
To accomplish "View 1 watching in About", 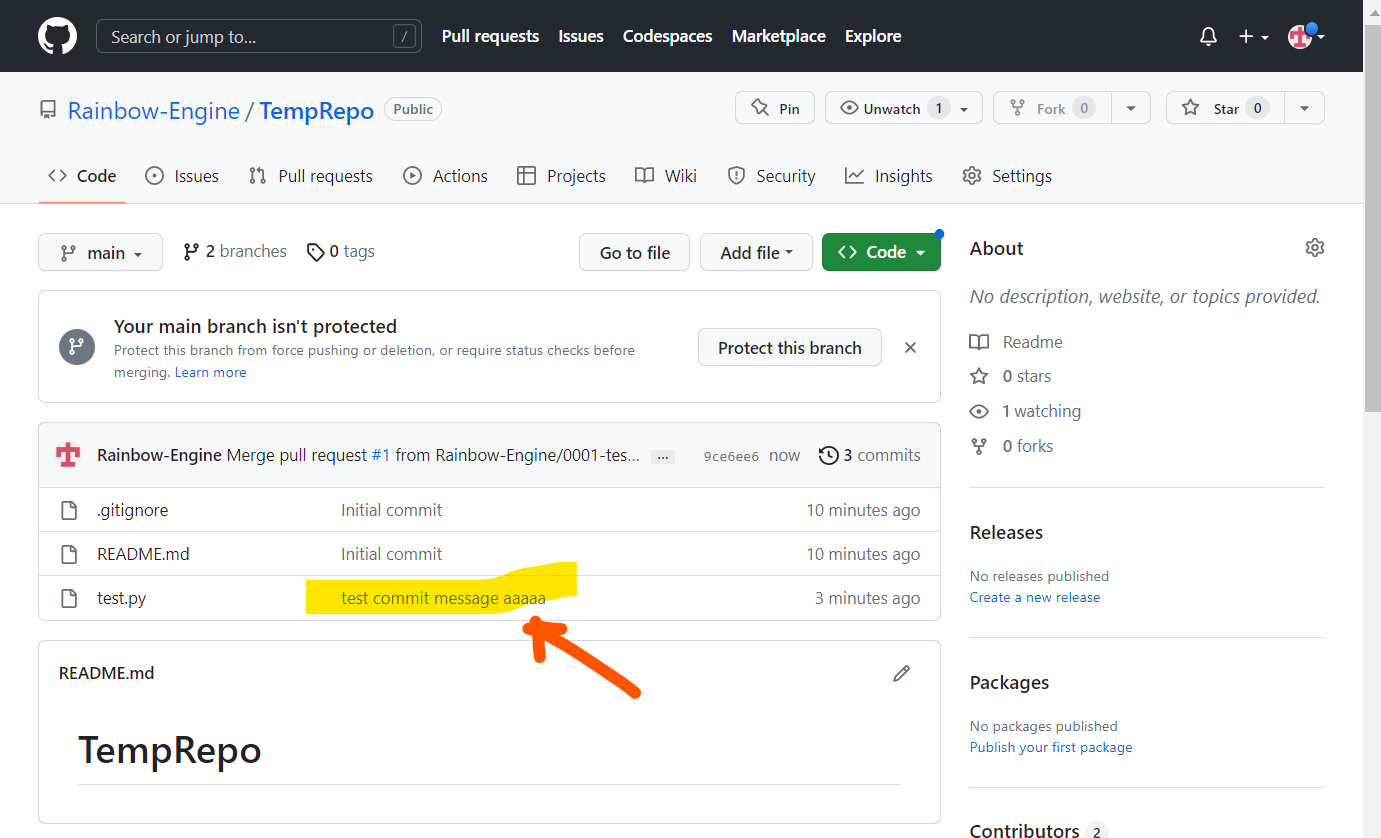I will (1026, 411).
